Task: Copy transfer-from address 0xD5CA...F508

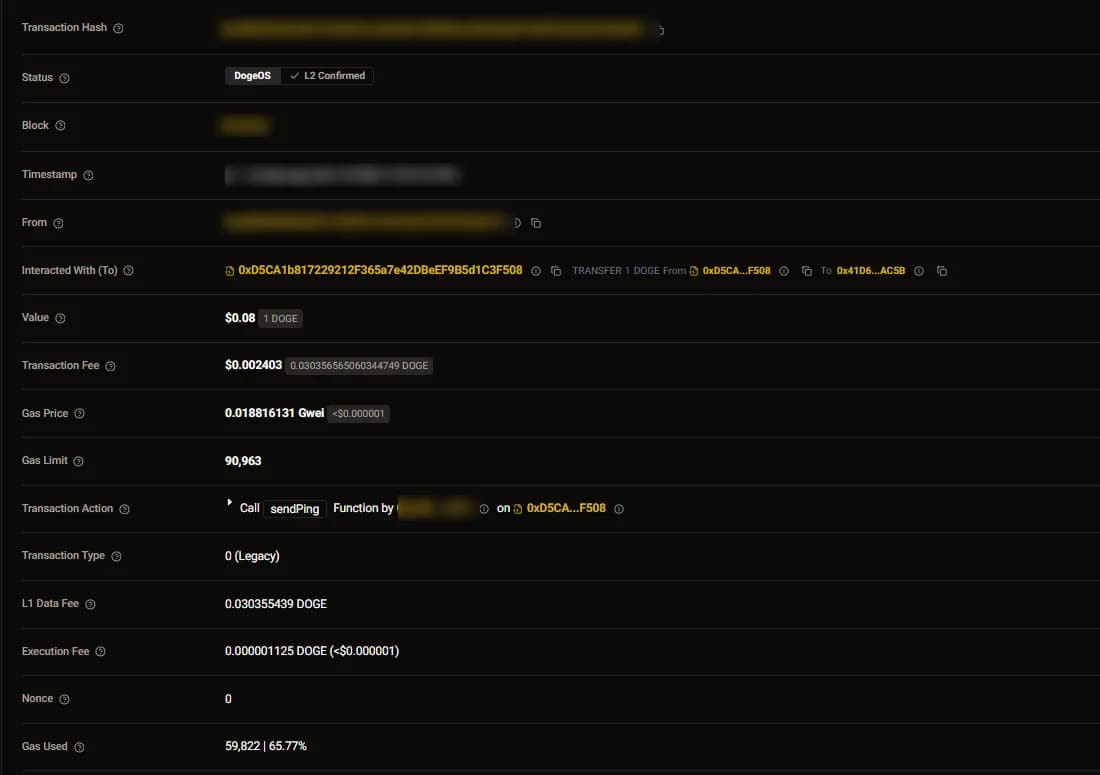Action: [807, 271]
